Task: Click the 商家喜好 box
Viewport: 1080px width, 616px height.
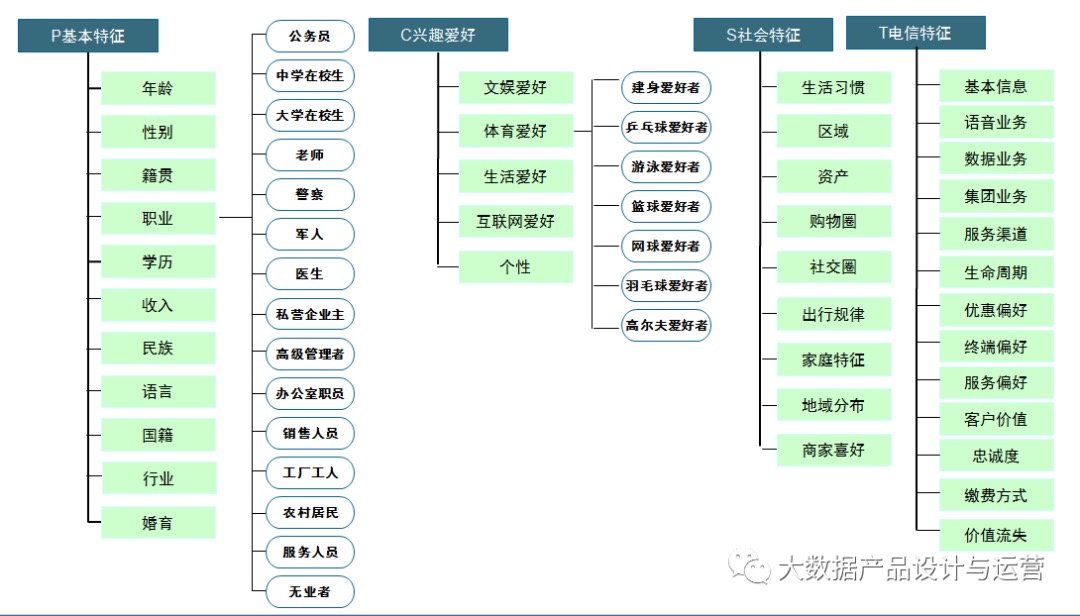Action: click(833, 450)
